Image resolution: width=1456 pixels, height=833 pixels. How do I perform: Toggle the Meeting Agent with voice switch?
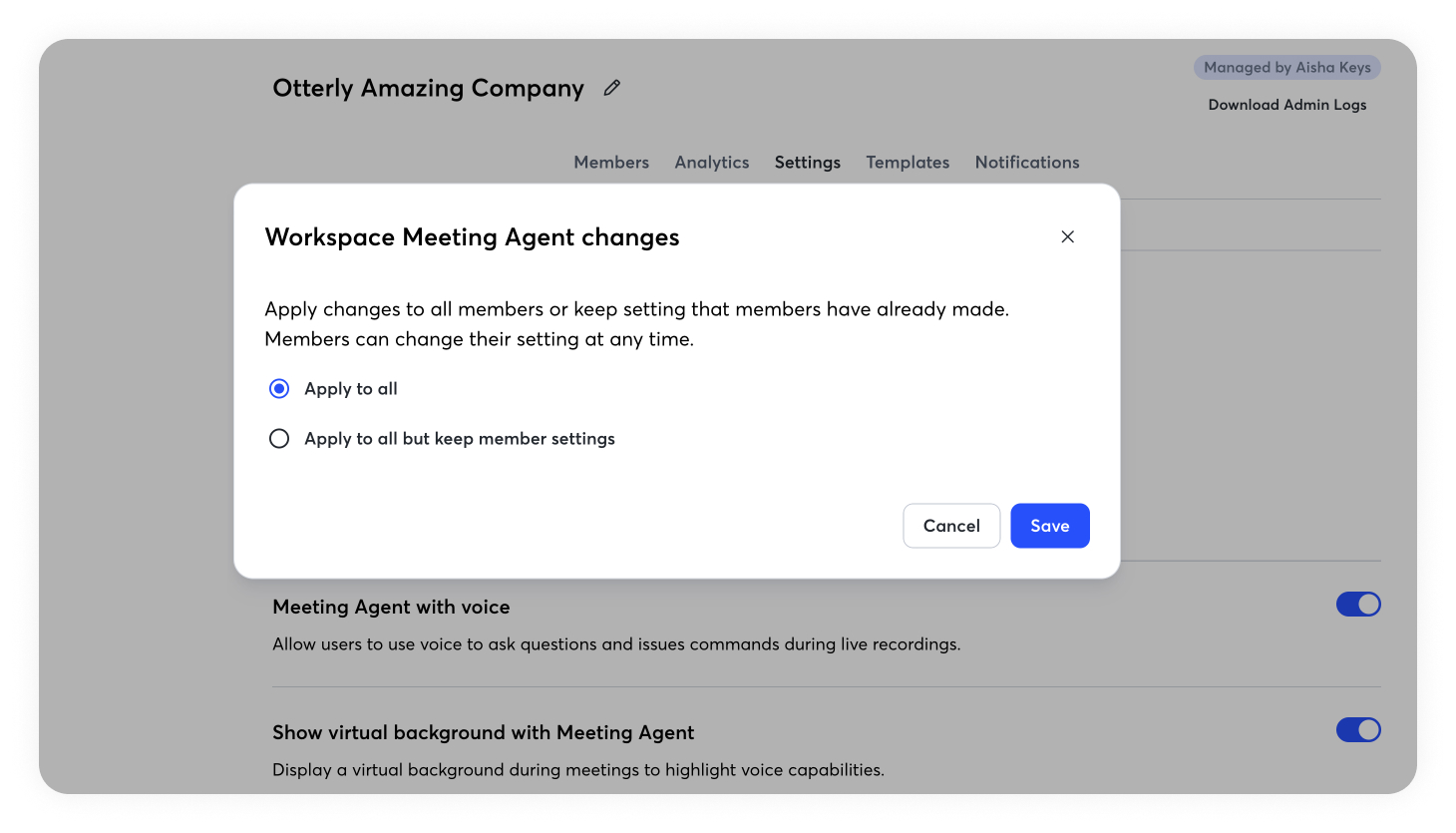pyautogui.click(x=1357, y=605)
